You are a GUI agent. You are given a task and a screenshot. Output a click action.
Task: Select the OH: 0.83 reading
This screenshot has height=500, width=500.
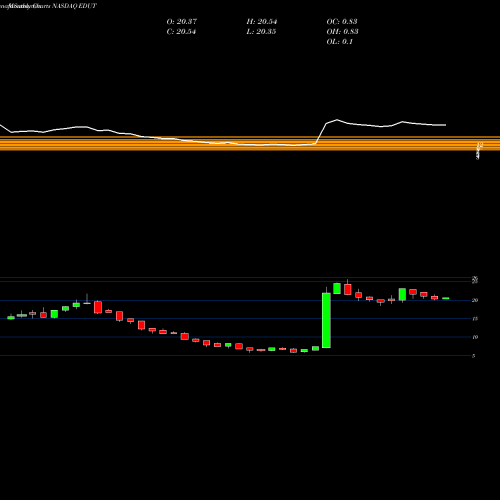[x=342, y=32]
